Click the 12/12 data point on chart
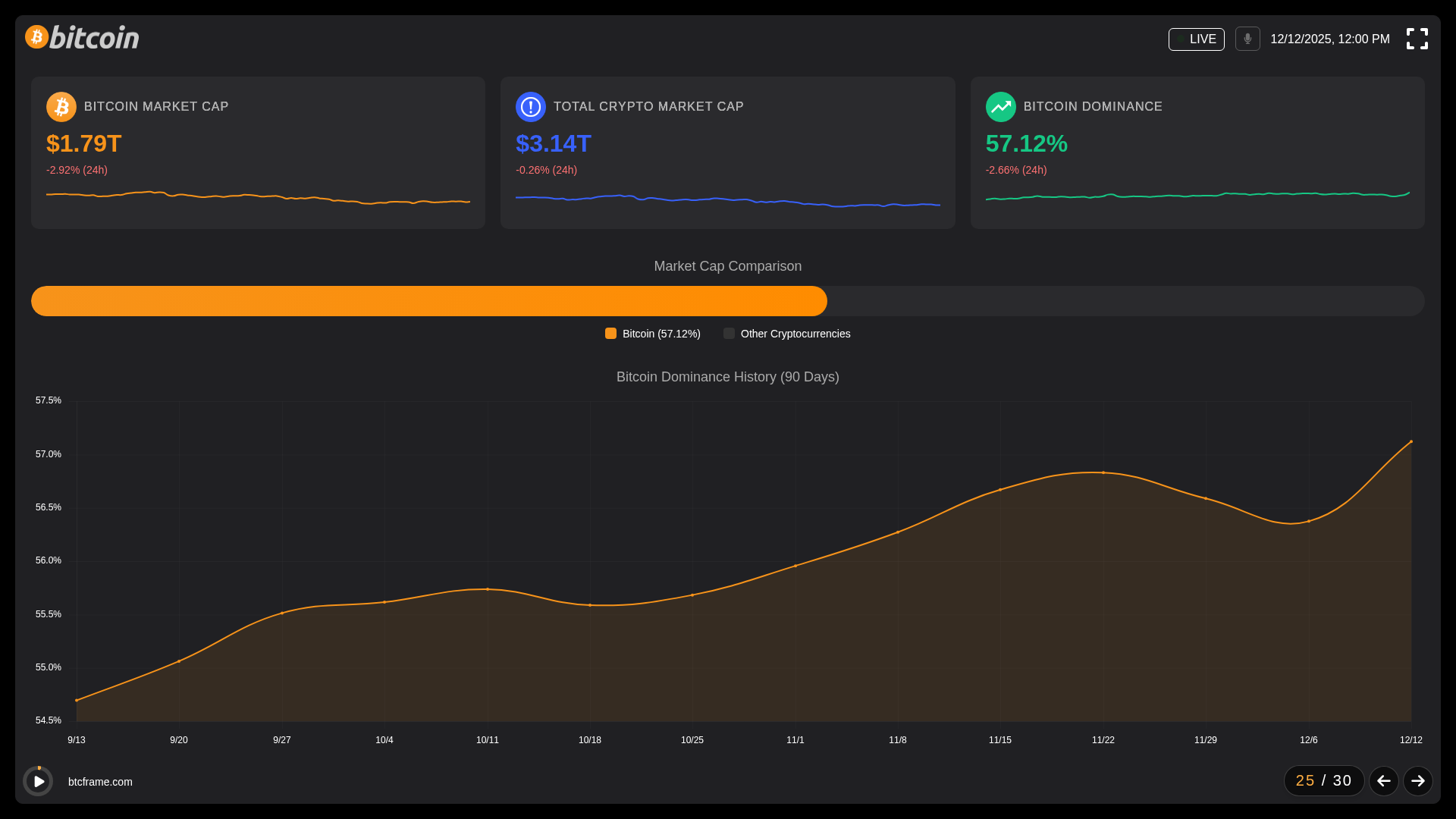 [1410, 441]
